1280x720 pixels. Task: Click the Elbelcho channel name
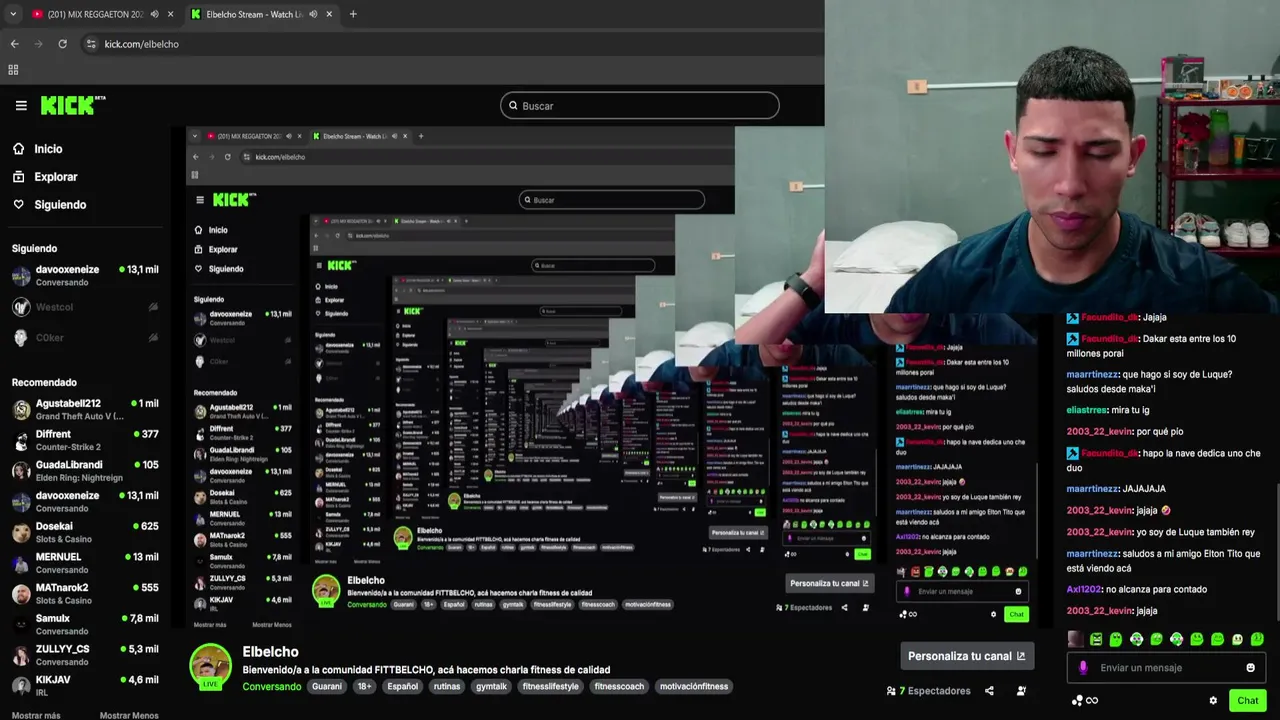[270, 652]
